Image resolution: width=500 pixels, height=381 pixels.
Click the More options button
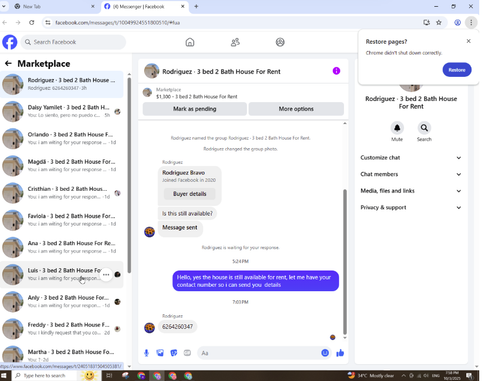[296, 109]
